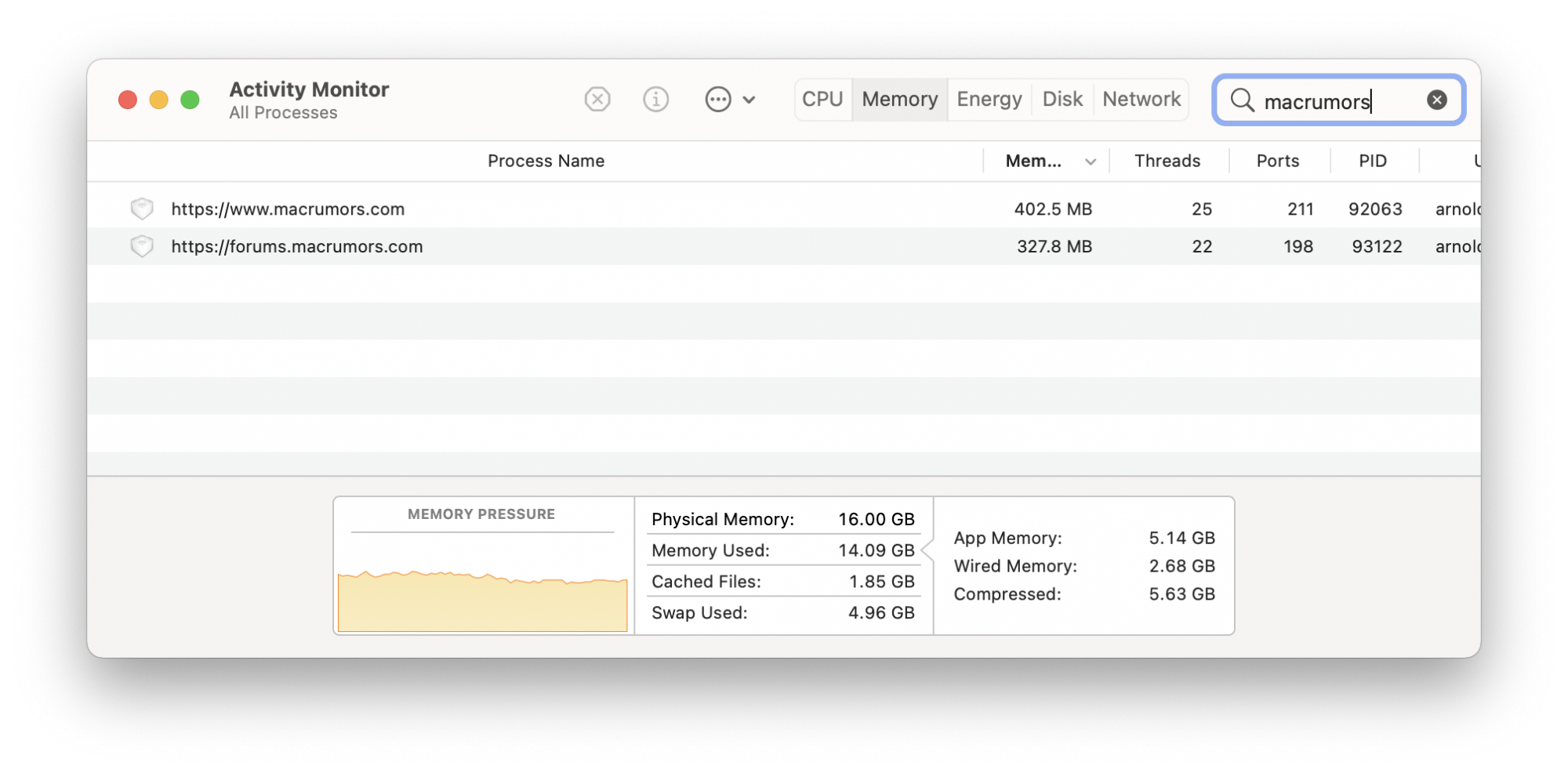Switch to the Disk tab
Screen dimensions: 1568x773
pyautogui.click(x=1062, y=100)
